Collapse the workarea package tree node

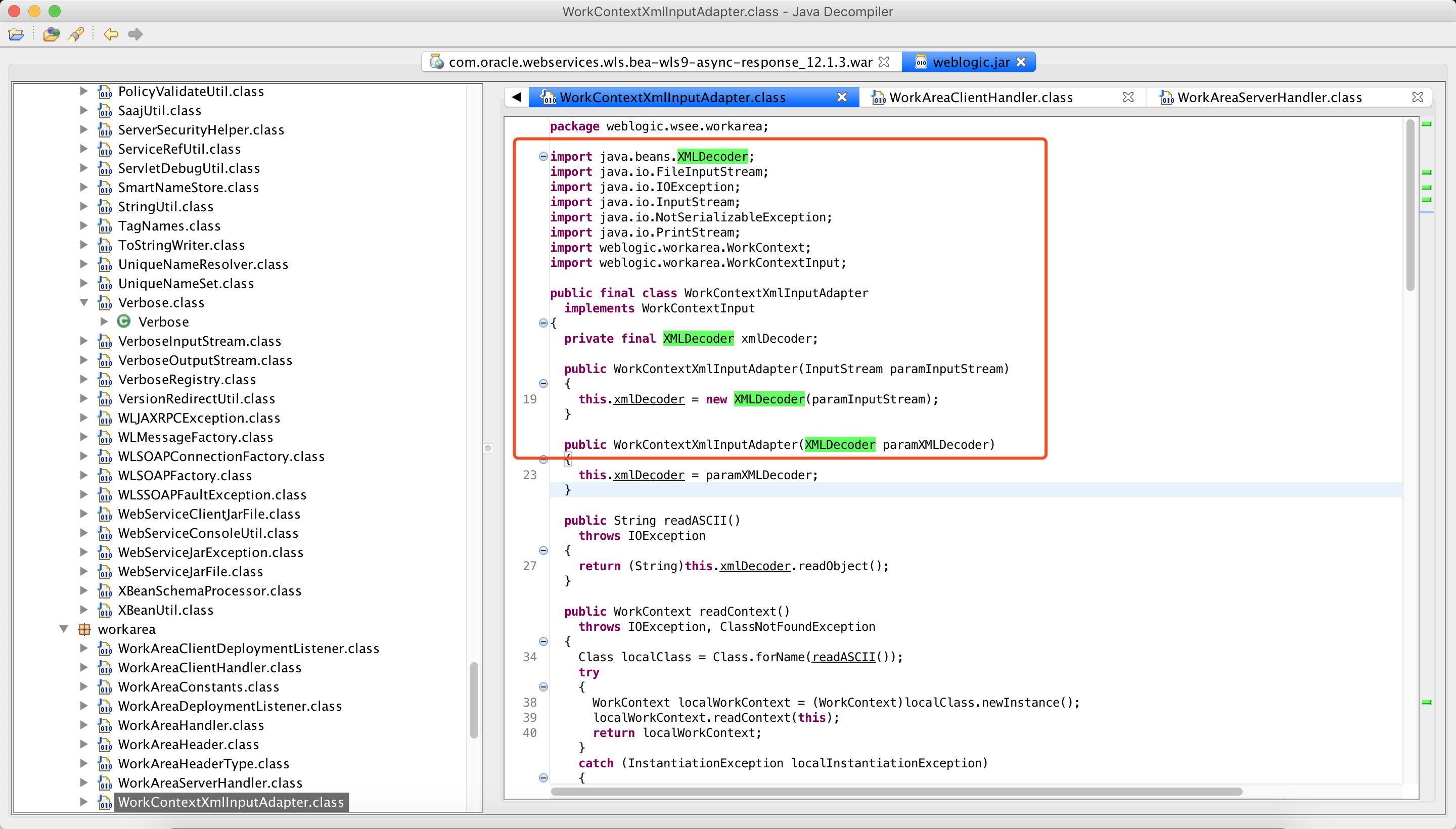(x=64, y=629)
